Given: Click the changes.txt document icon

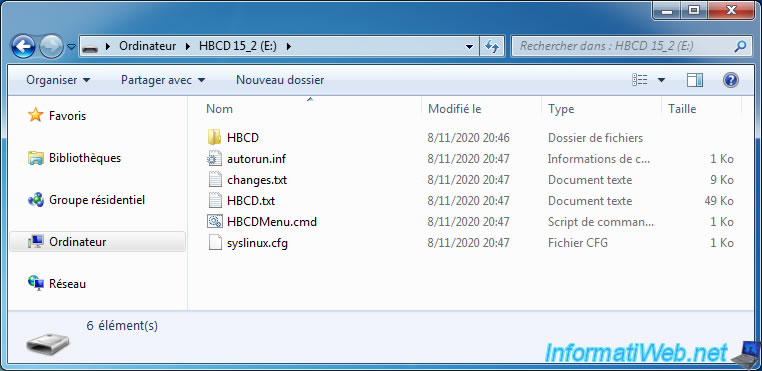Looking at the screenshot, I should (214, 179).
